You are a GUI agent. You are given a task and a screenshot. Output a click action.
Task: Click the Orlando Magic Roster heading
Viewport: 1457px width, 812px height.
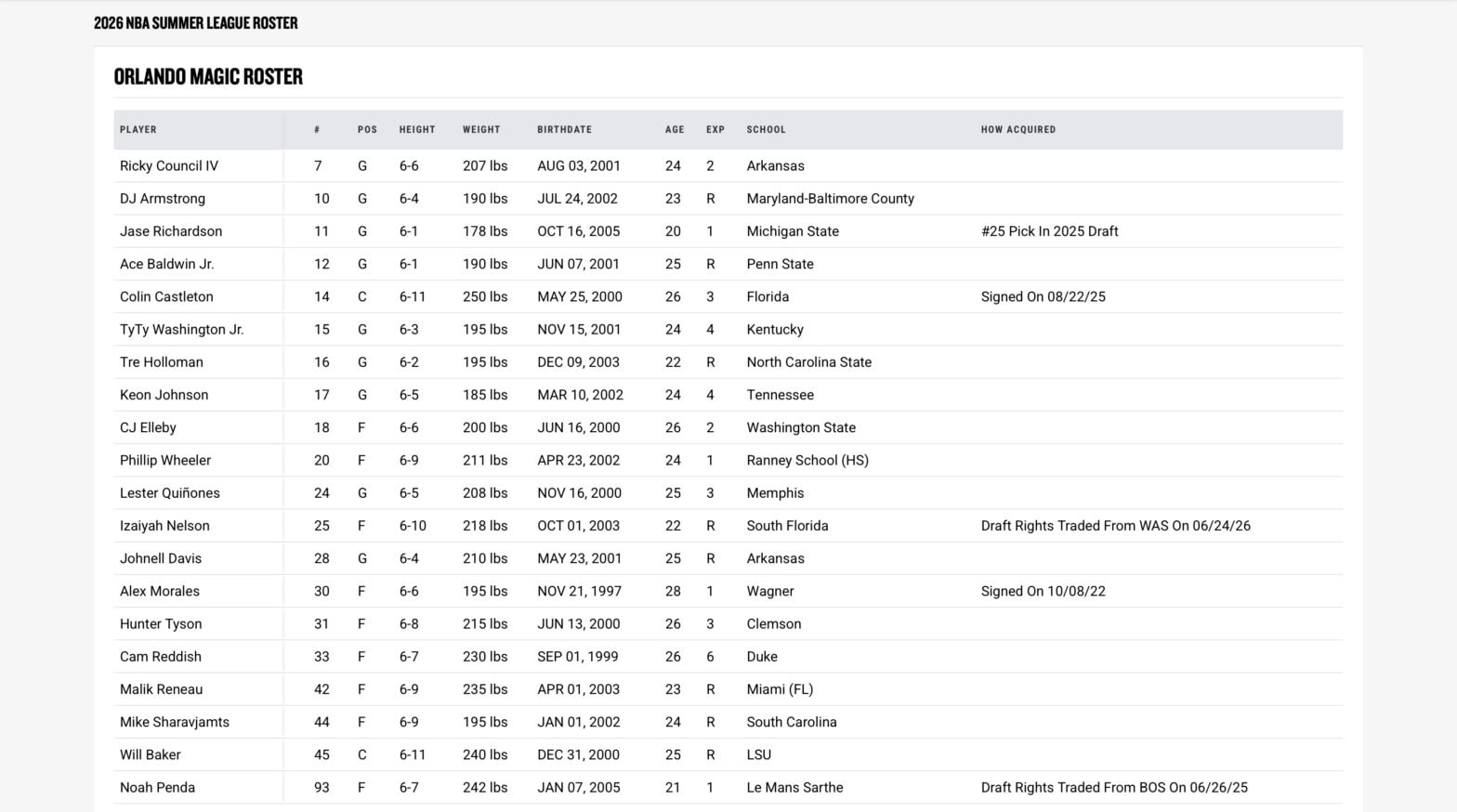pos(208,76)
